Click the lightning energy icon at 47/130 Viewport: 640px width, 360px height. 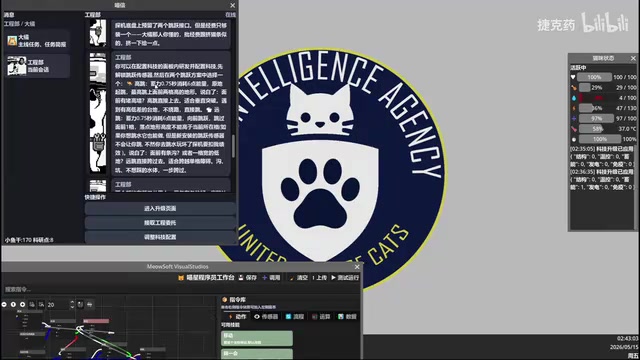click(574, 108)
